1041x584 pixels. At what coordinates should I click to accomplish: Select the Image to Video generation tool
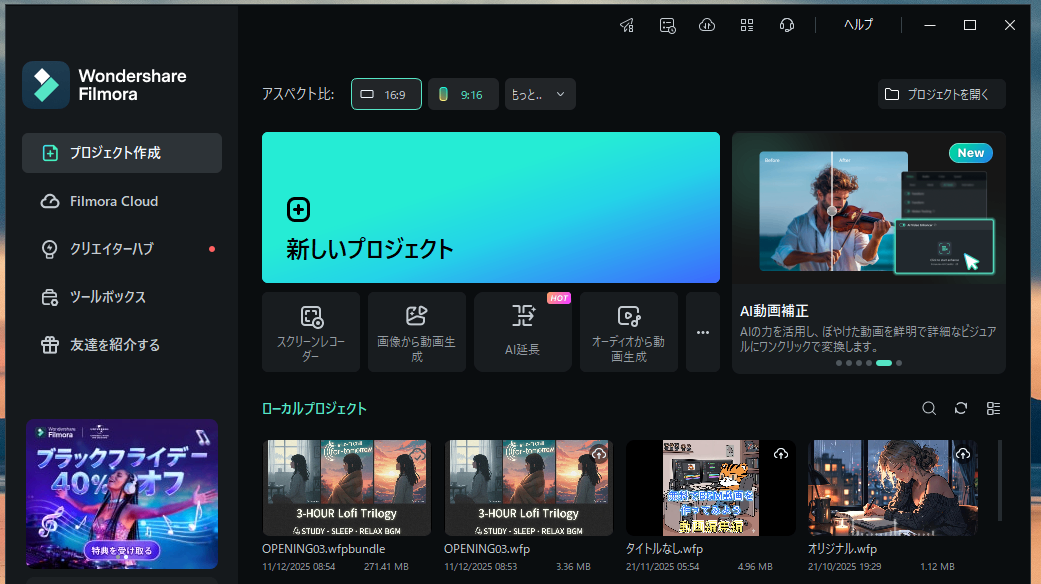click(416, 331)
